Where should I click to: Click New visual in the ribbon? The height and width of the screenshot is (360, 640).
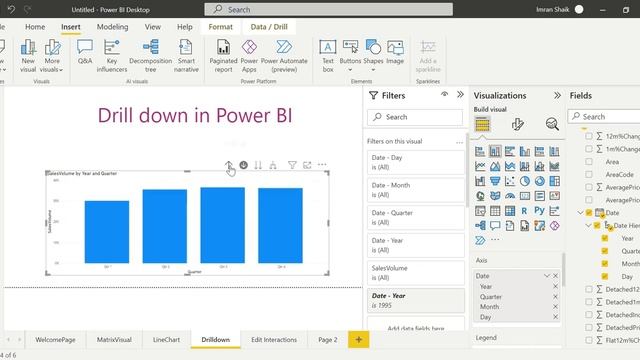pyautogui.click(x=28, y=56)
